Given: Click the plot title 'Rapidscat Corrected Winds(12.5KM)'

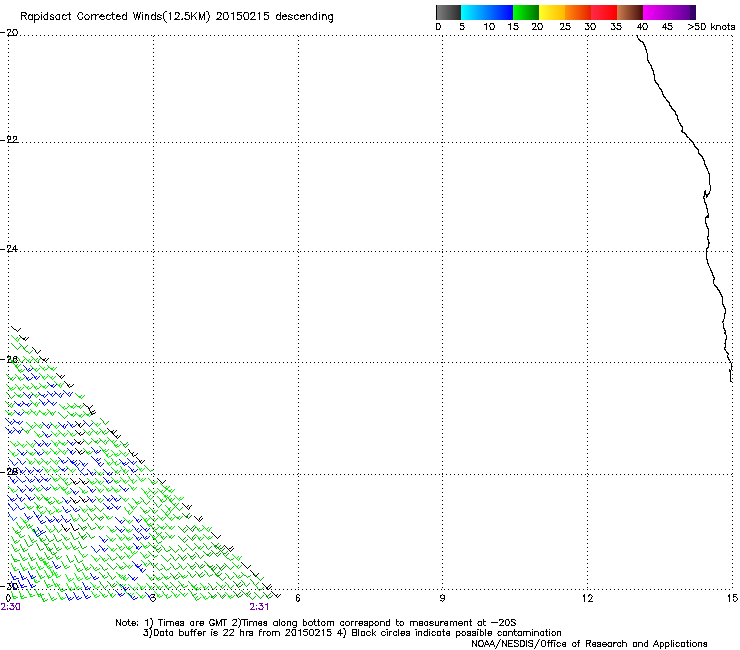Looking at the screenshot, I should [115, 17].
